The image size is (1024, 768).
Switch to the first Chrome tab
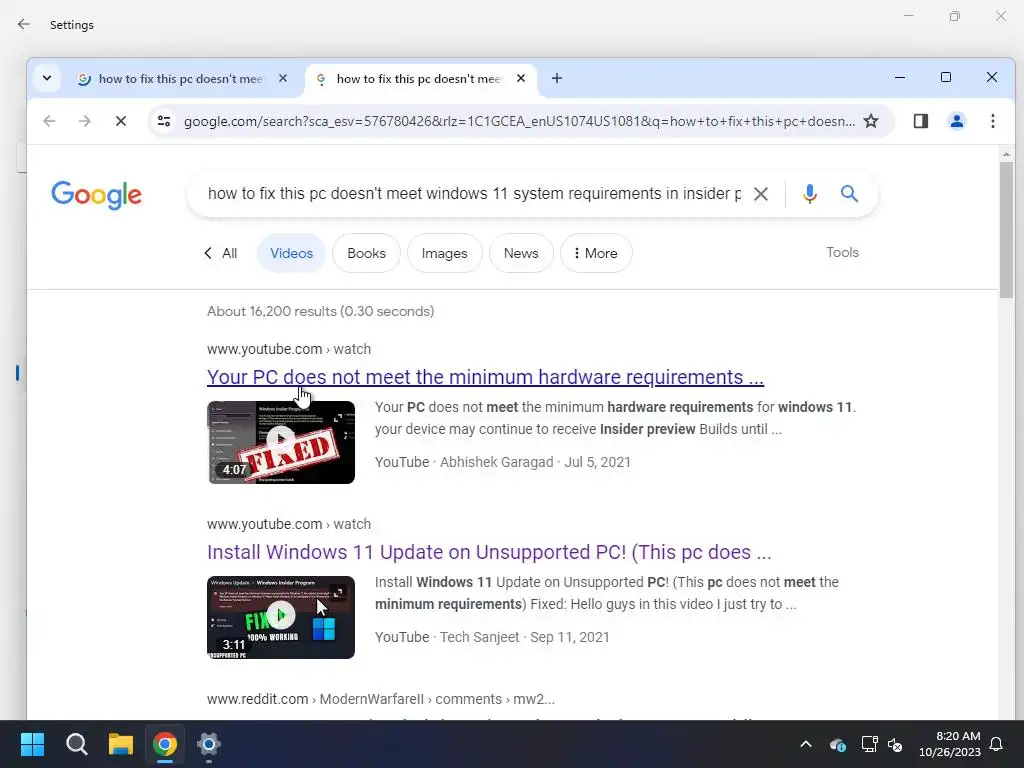[180, 78]
